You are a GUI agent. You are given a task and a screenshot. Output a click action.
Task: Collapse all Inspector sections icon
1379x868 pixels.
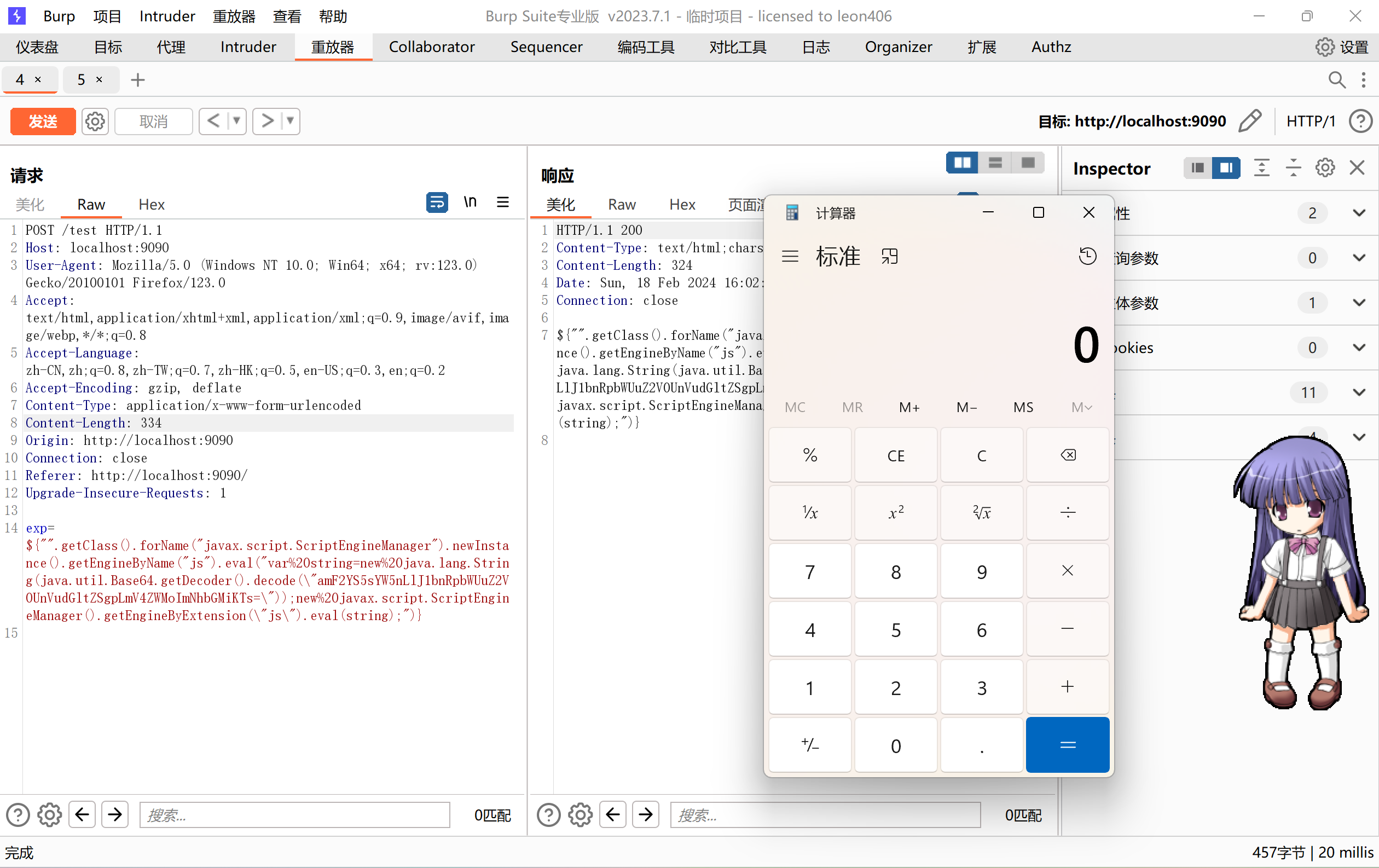pos(1293,168)
